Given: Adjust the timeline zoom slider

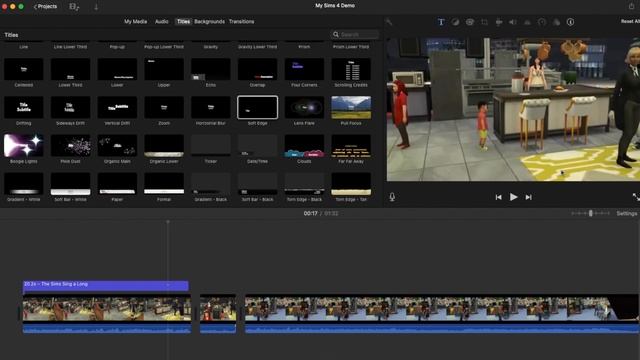Looking at the screenshot, I should (590, 213).
